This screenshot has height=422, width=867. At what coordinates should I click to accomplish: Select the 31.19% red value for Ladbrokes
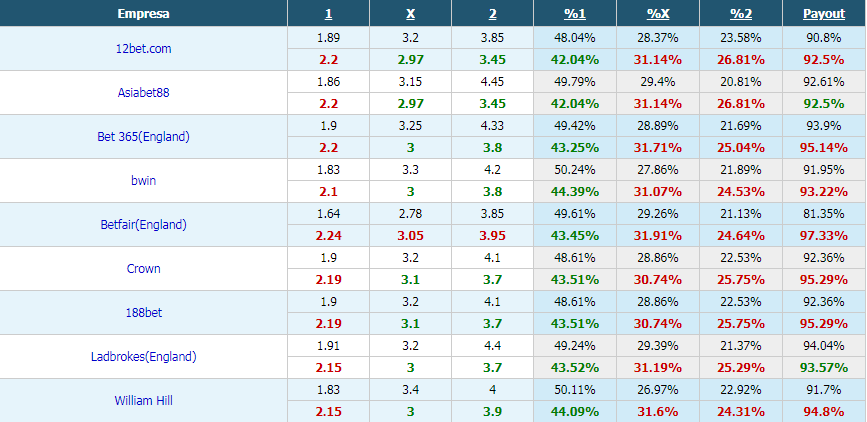pyautogui.click(x=657, y=368)
